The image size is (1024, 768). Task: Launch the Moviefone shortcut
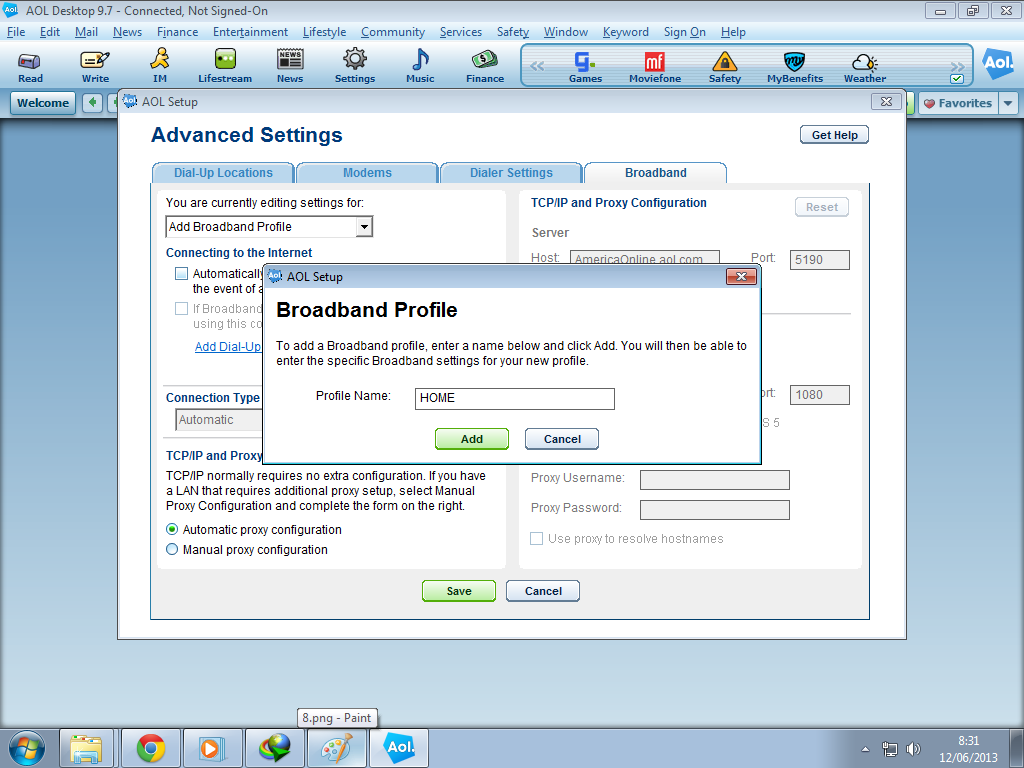point(655,68)
